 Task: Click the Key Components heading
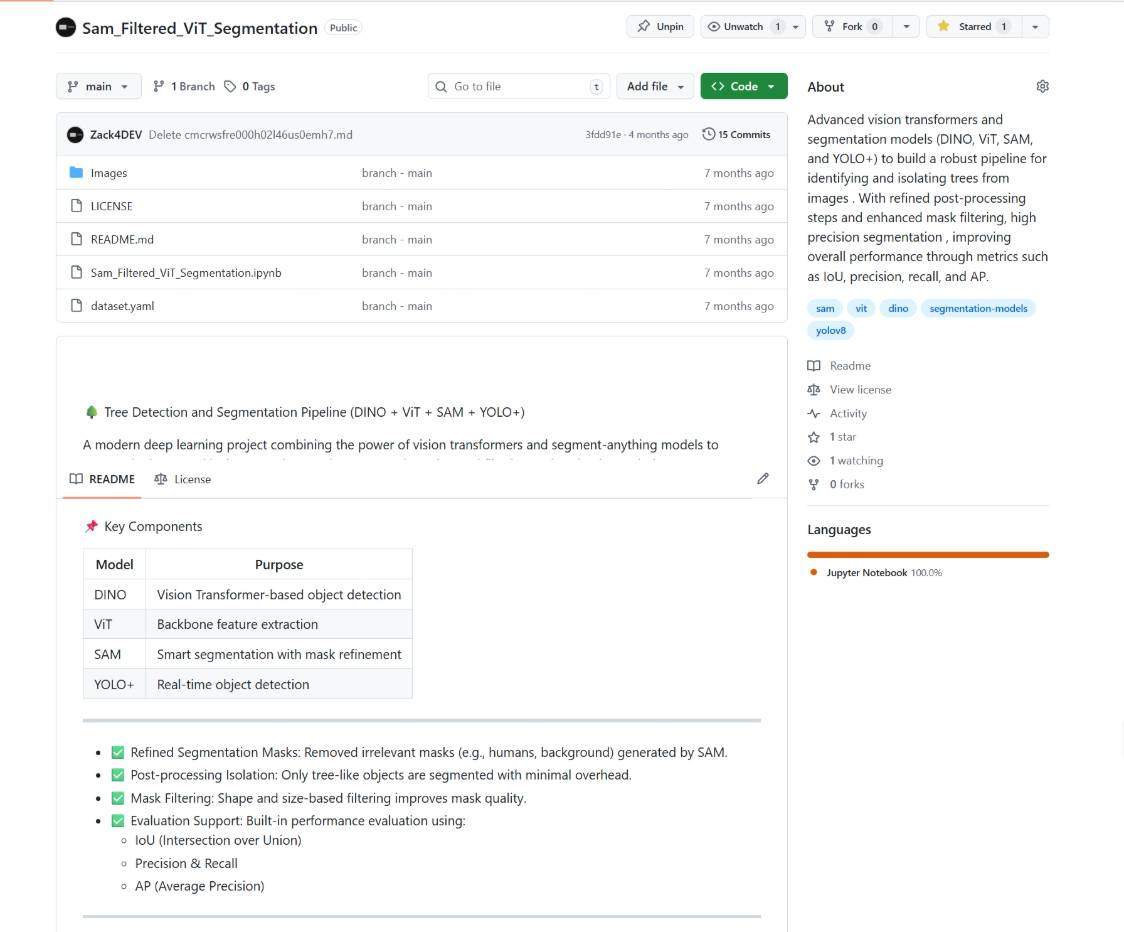pos(143,526)
